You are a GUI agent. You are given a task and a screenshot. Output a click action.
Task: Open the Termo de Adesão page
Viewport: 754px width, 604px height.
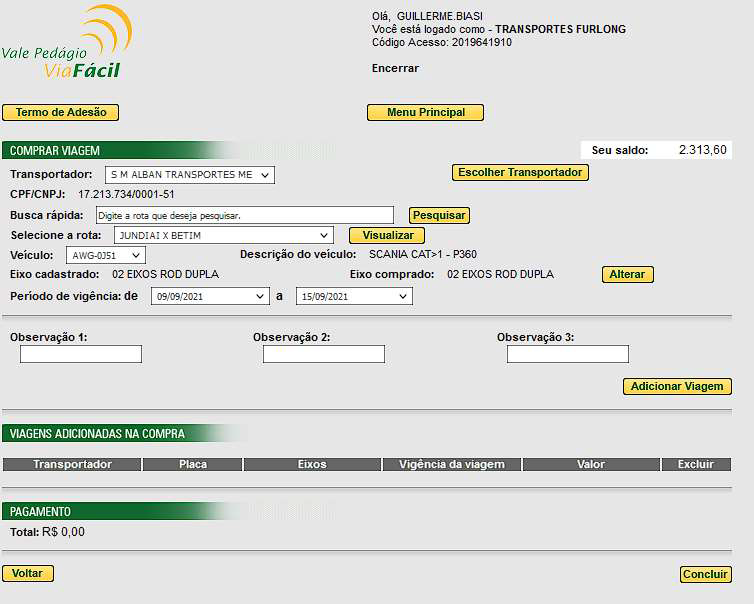click(x=60, y=113)
